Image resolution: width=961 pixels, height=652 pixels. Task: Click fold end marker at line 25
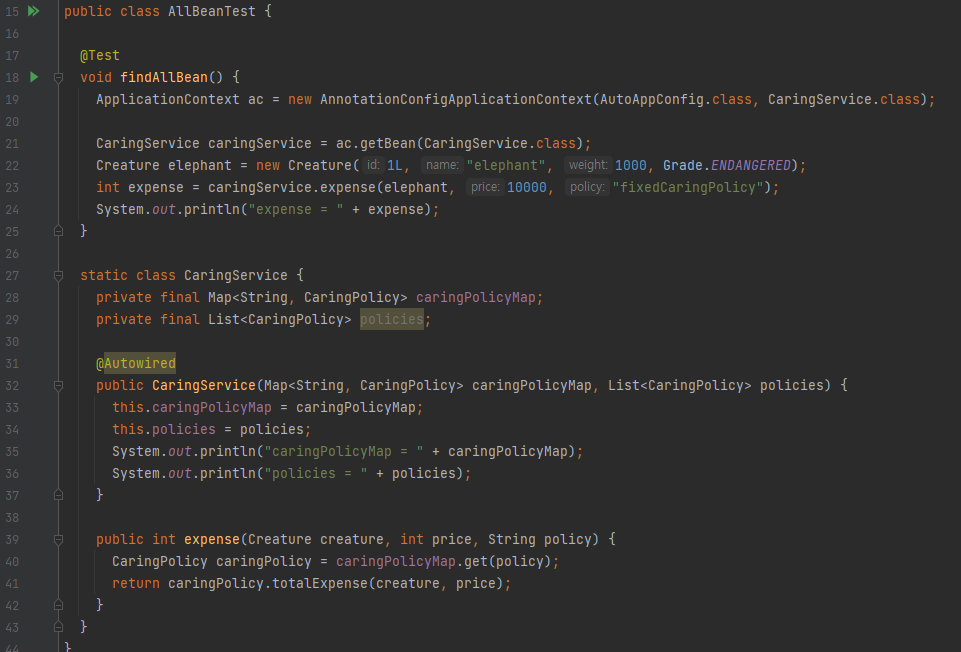(58, 231)
